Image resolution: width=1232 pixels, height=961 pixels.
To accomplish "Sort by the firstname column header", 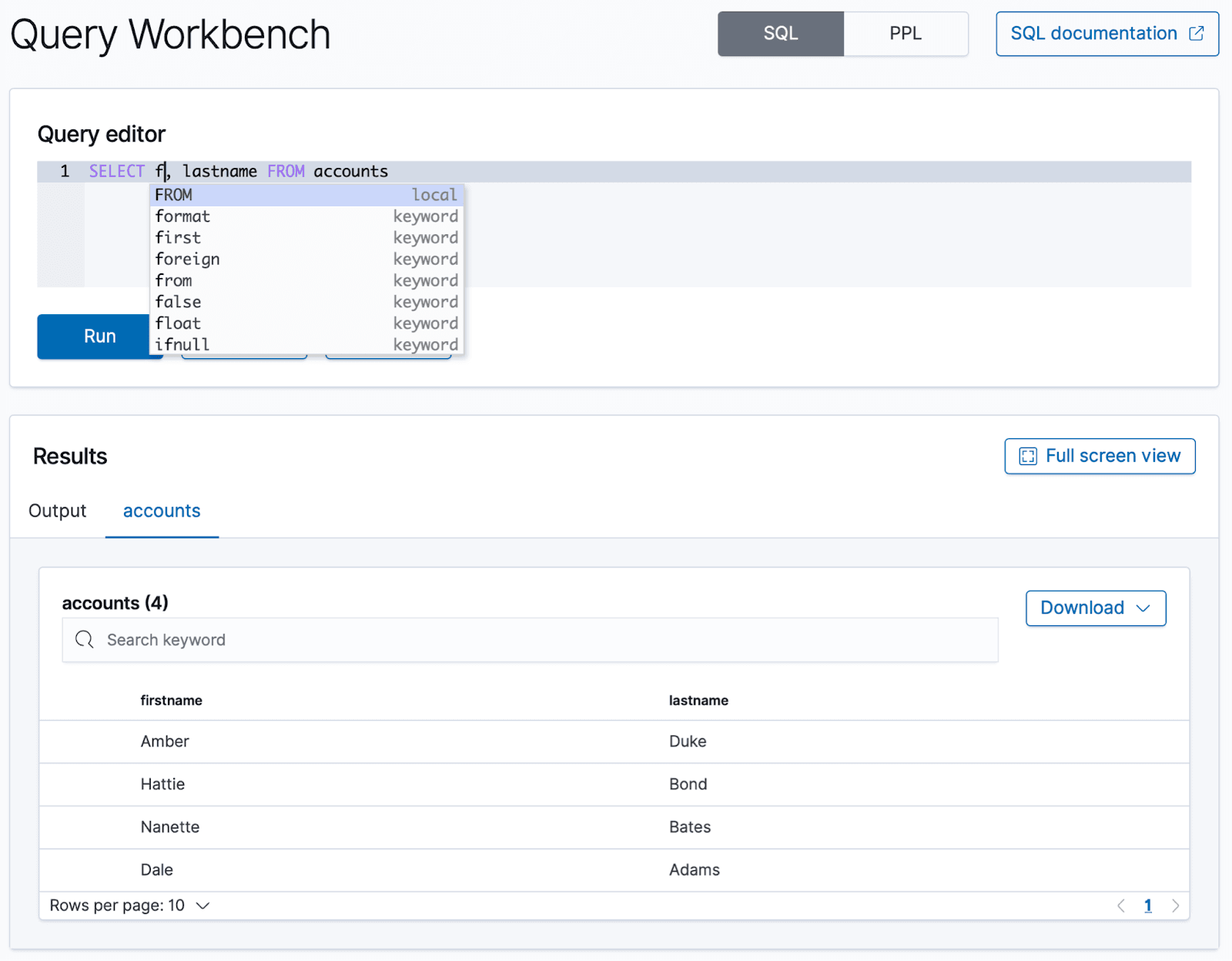I will point(172,701).
